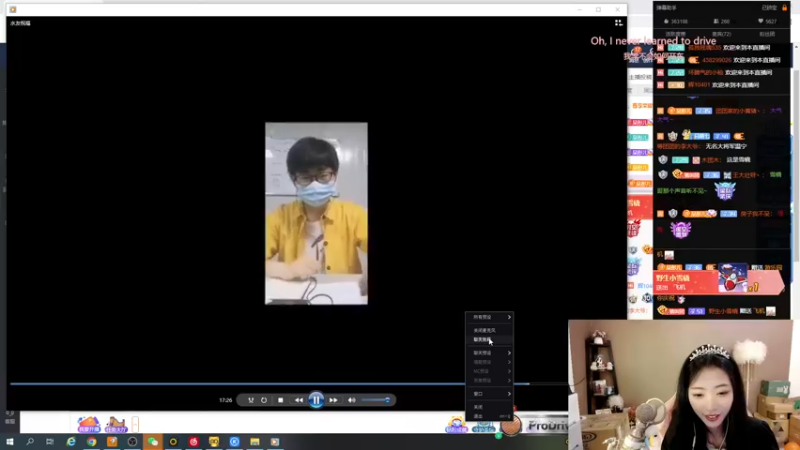Screen dimensions: 800x450
Task: Click the purple-labeled roller coaster icon below player
Action: tap(116, 424)
